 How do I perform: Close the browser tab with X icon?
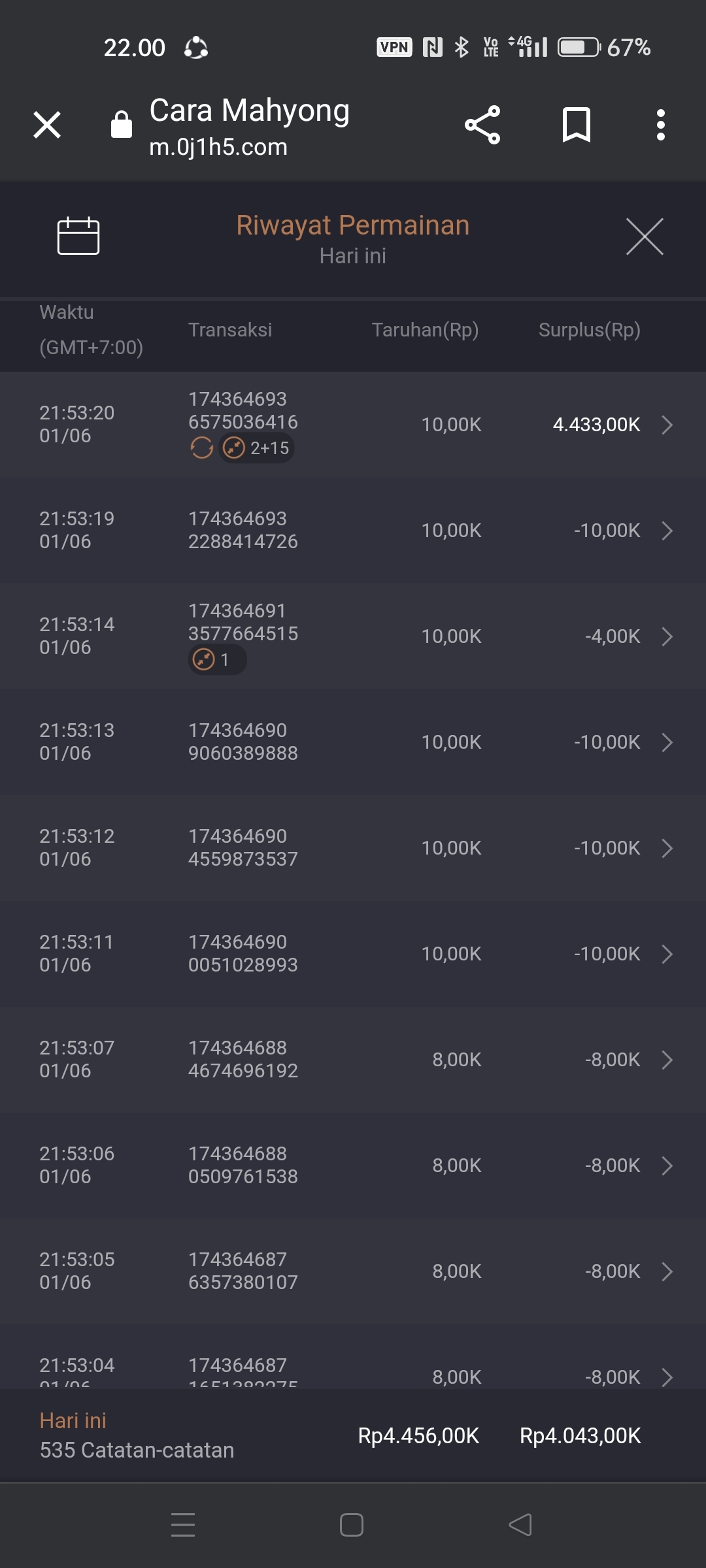(x=47, y=125)
